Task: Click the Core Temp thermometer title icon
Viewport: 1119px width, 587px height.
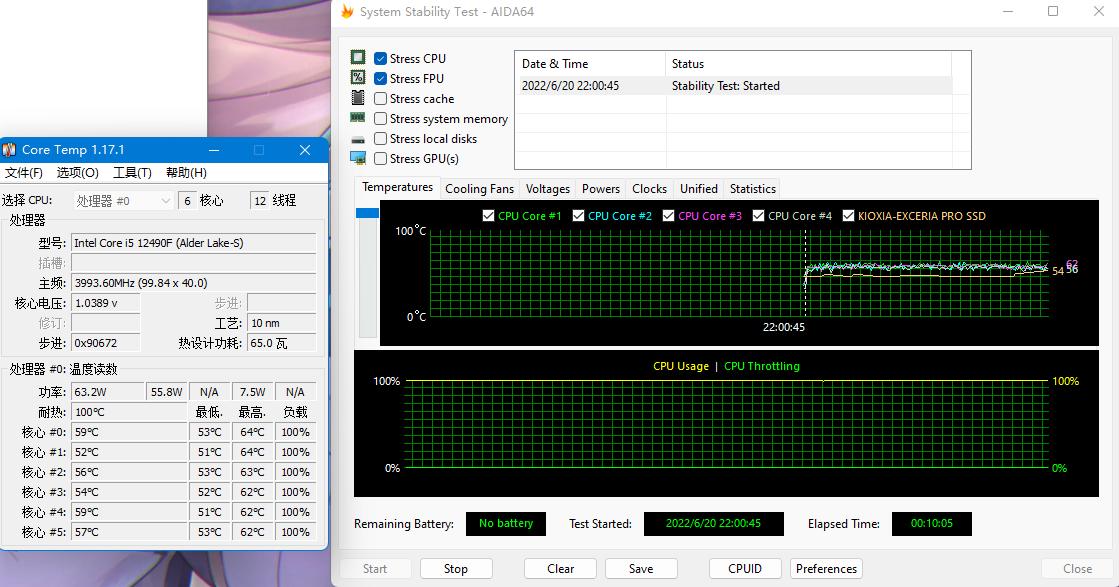Action: pos(10,150)
